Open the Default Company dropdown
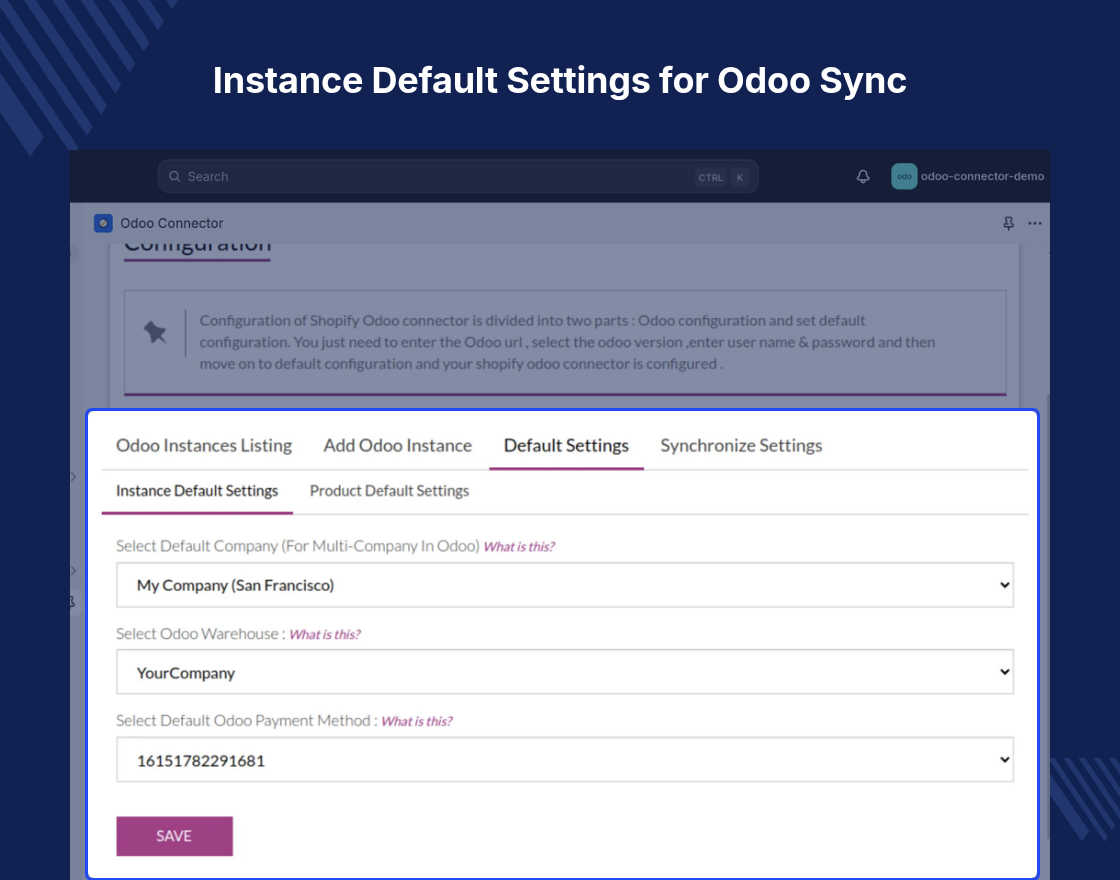1120x880 pixels. click(x=565, y=585)
